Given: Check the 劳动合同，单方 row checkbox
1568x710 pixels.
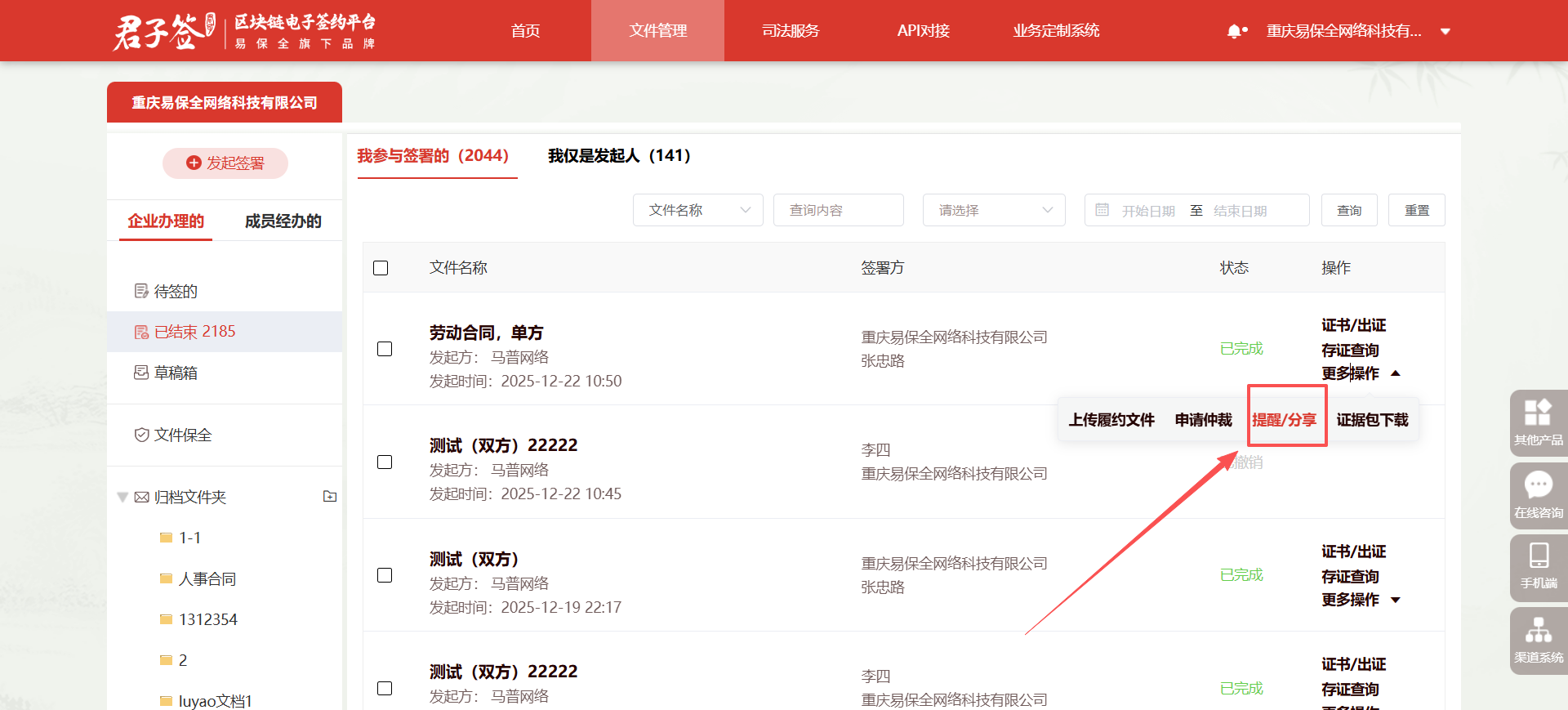Looking at the screenshot, I should [x=385, y=349].
